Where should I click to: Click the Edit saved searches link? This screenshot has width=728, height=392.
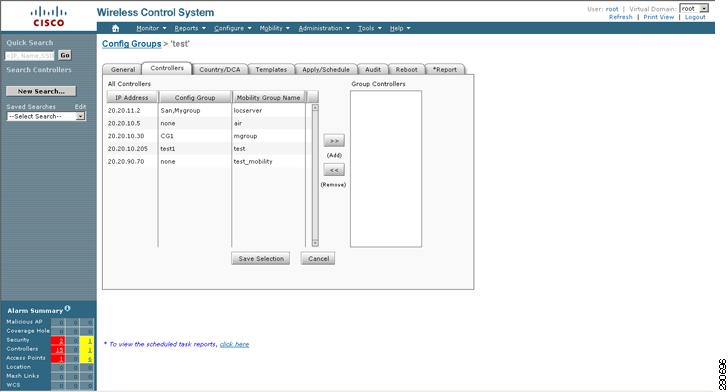(x=80, y=106)
